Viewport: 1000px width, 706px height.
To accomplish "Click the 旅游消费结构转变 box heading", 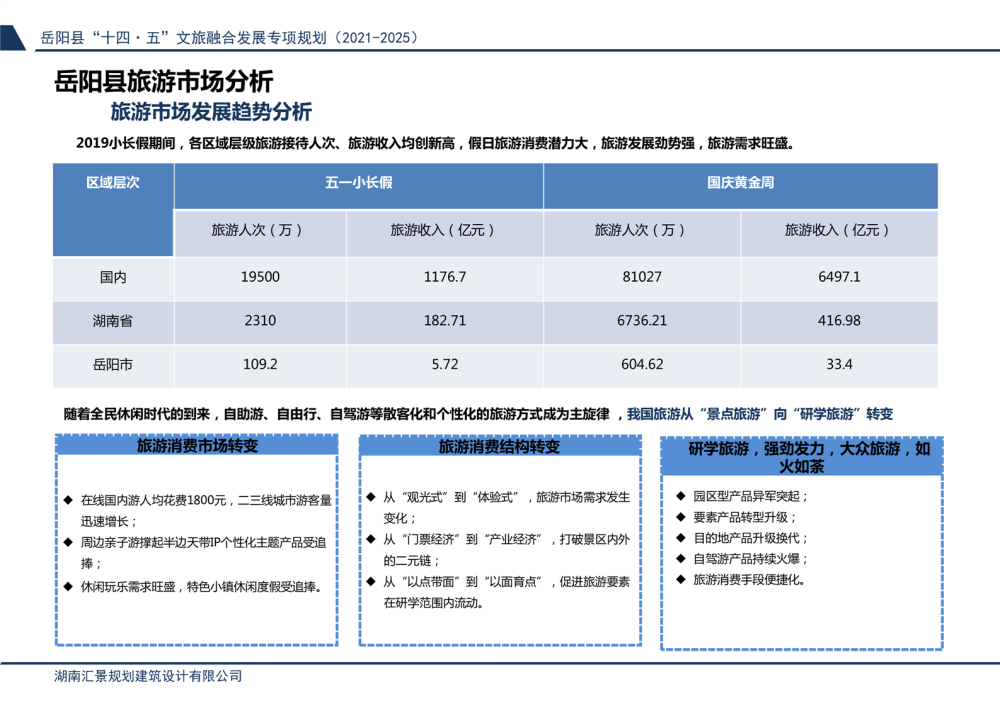I will (x=499, y=447).
